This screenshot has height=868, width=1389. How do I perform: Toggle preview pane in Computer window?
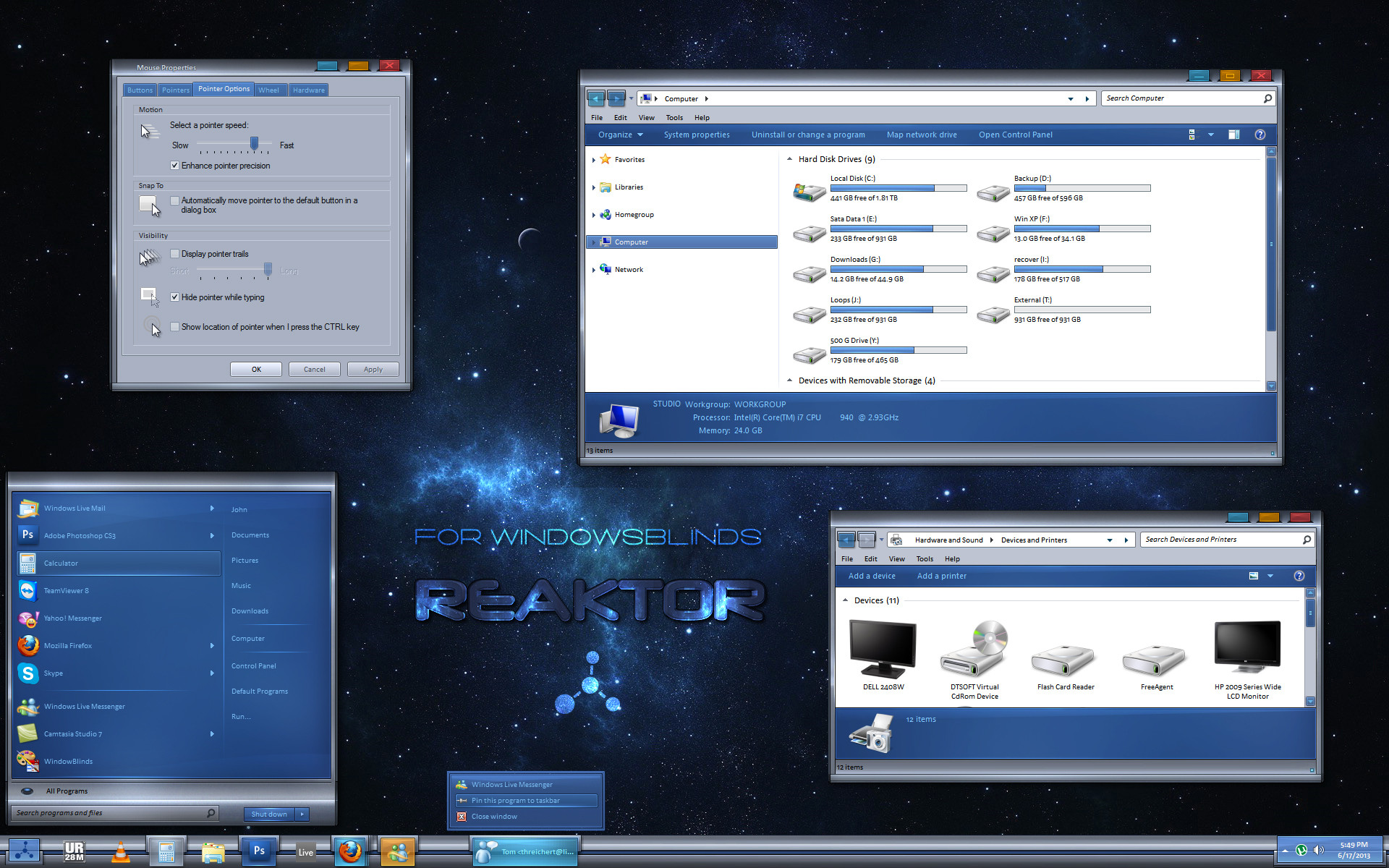(1234, 135)
